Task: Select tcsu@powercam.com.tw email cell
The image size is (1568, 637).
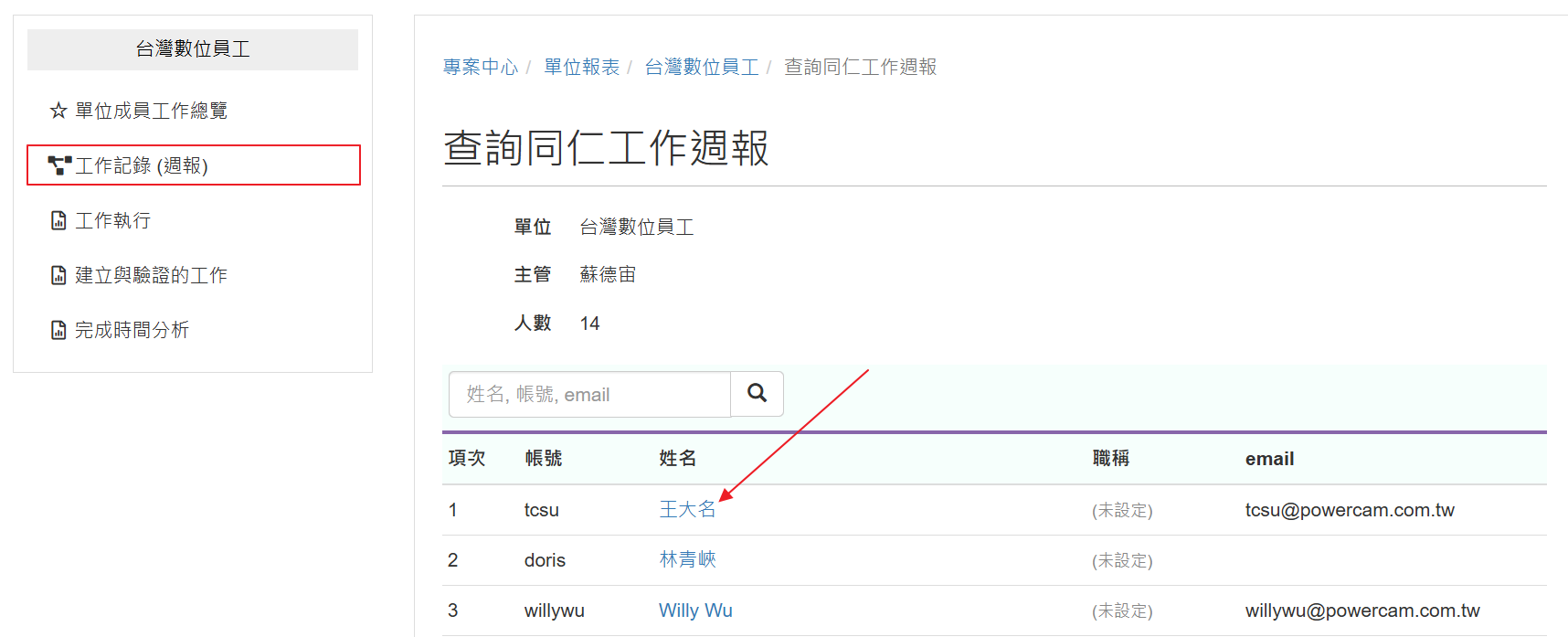Action: click(1350, 510)
